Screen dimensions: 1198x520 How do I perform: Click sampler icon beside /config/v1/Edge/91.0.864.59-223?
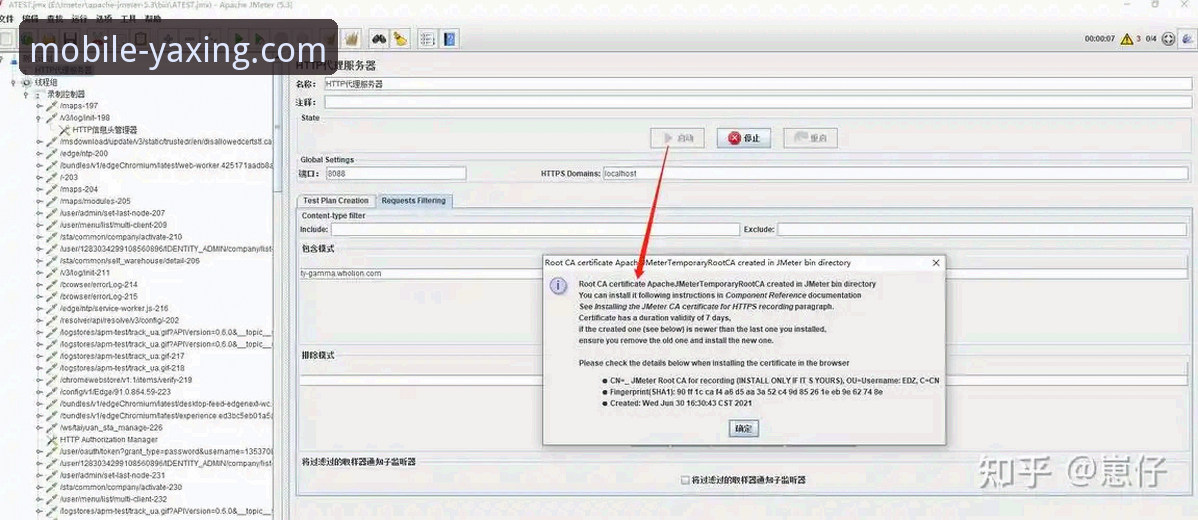pyautogui.click(x=52, y=392)
